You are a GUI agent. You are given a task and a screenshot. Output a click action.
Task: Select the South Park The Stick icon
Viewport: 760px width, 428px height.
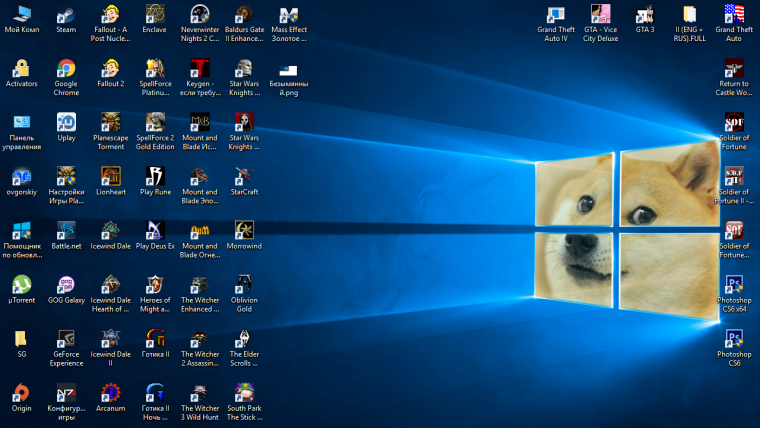(244, 392)
